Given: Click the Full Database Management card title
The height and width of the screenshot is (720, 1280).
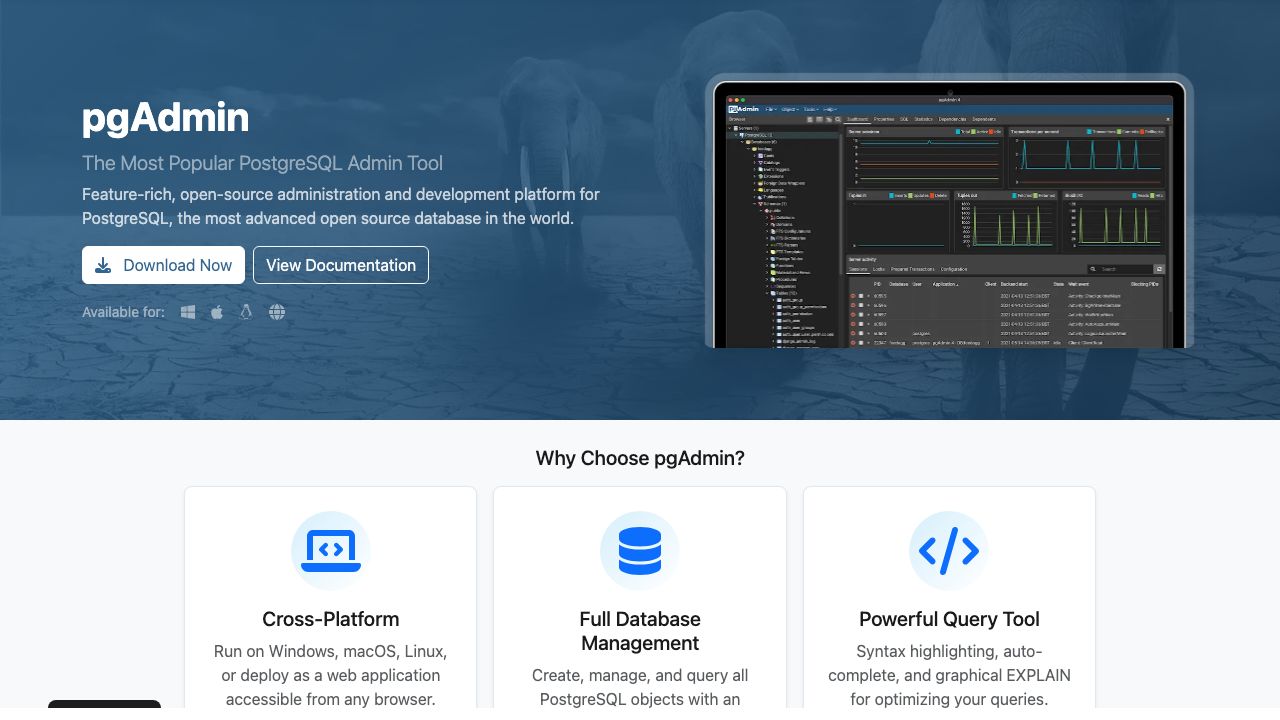Looking at the screenshot, I should [640, 631].
